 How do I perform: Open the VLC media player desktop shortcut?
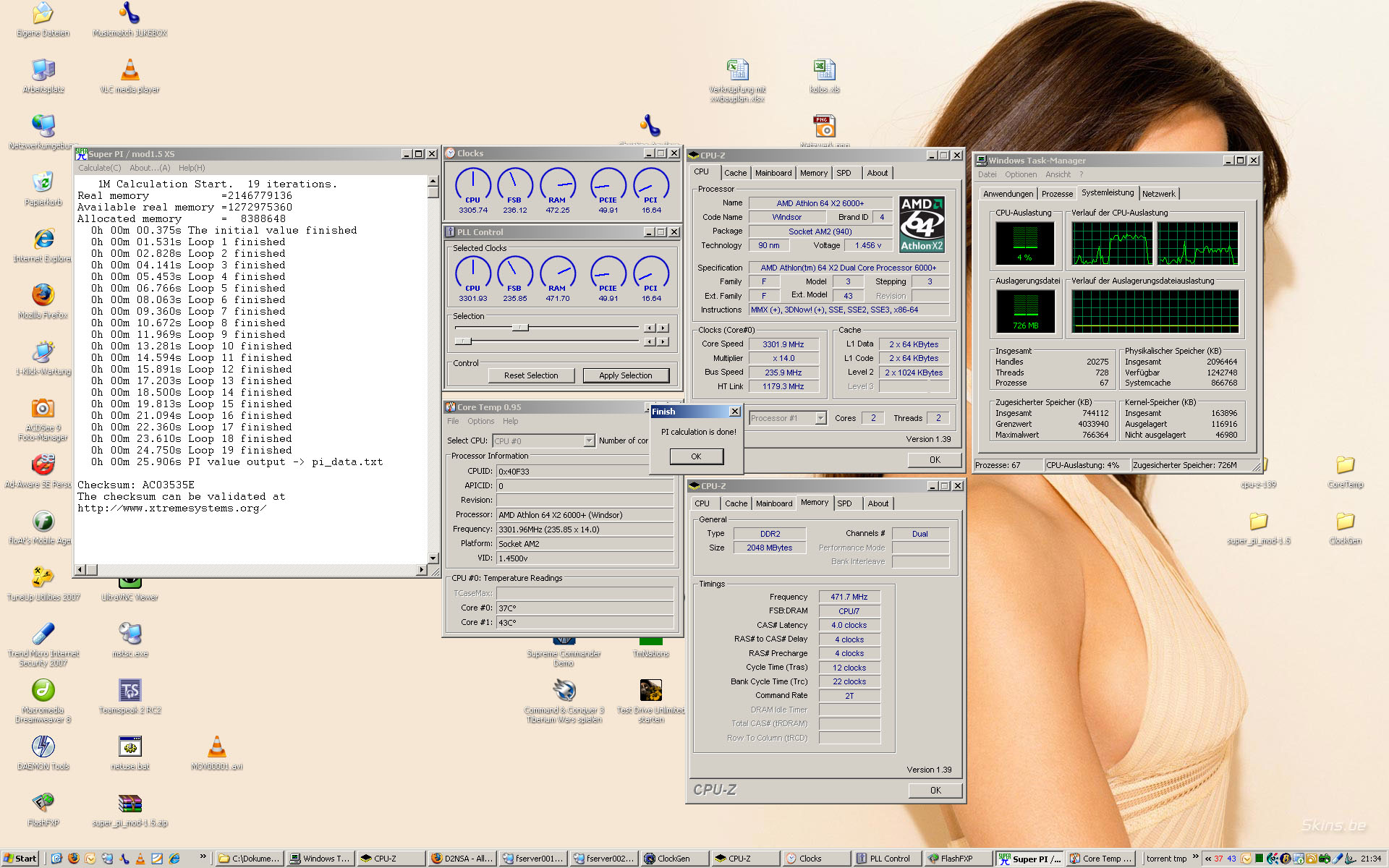(129, 76)
